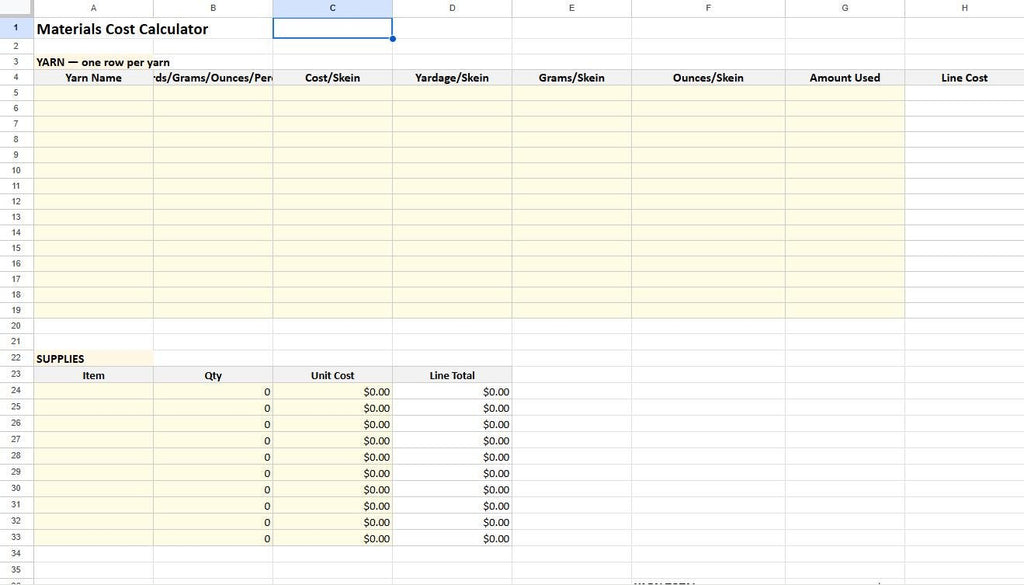Select row 33 header

(x=16, y=537)
